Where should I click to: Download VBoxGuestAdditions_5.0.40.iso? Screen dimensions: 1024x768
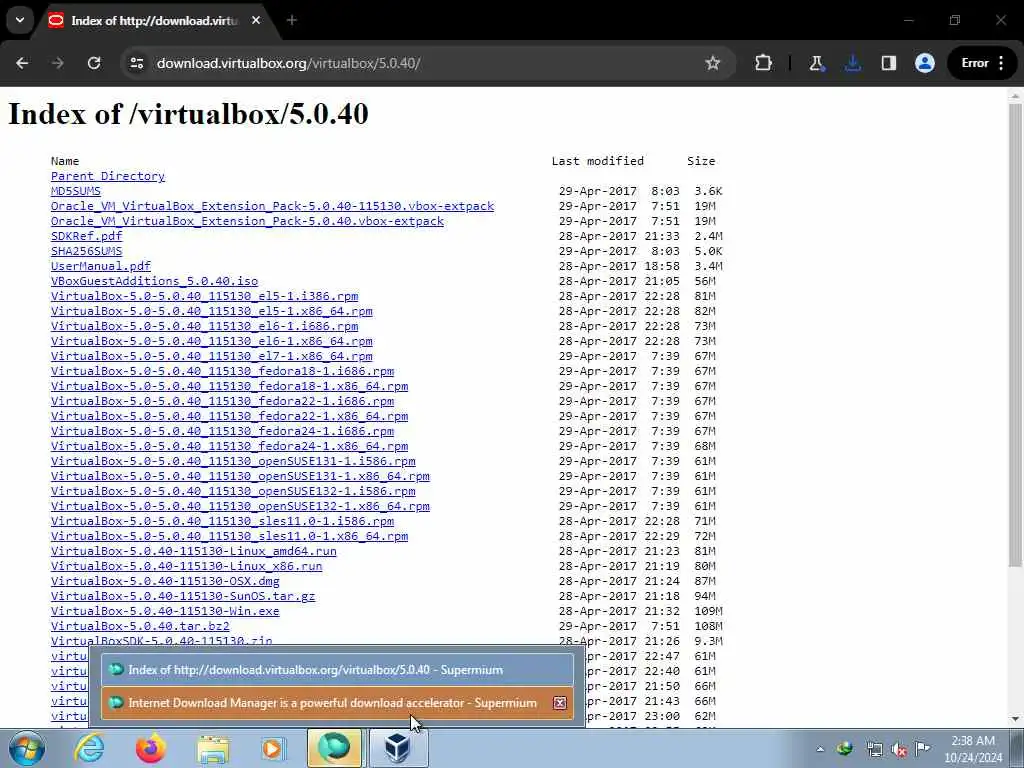[x=154, y=281]
